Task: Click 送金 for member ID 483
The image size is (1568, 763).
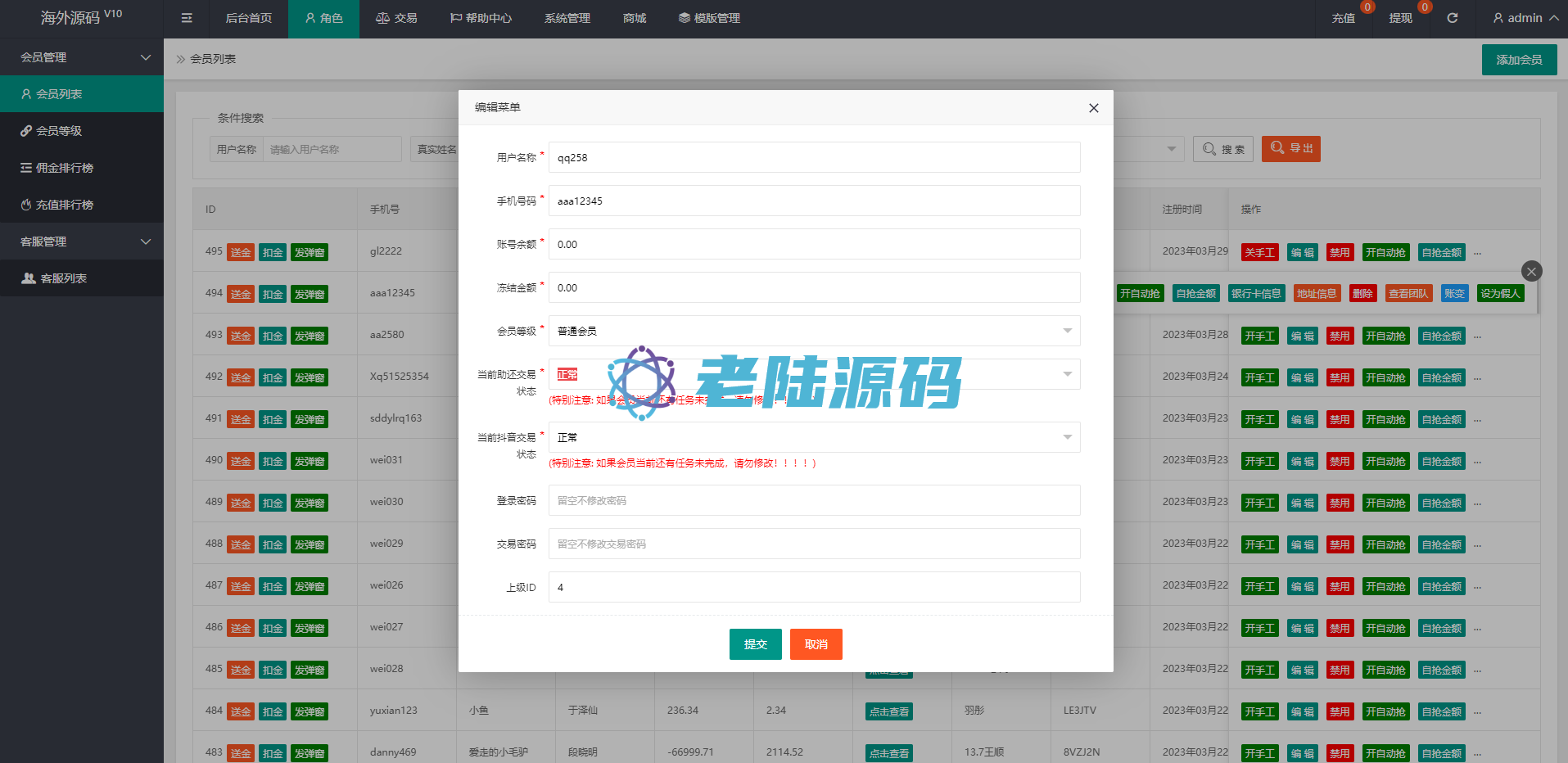Action: click(241, 753)
